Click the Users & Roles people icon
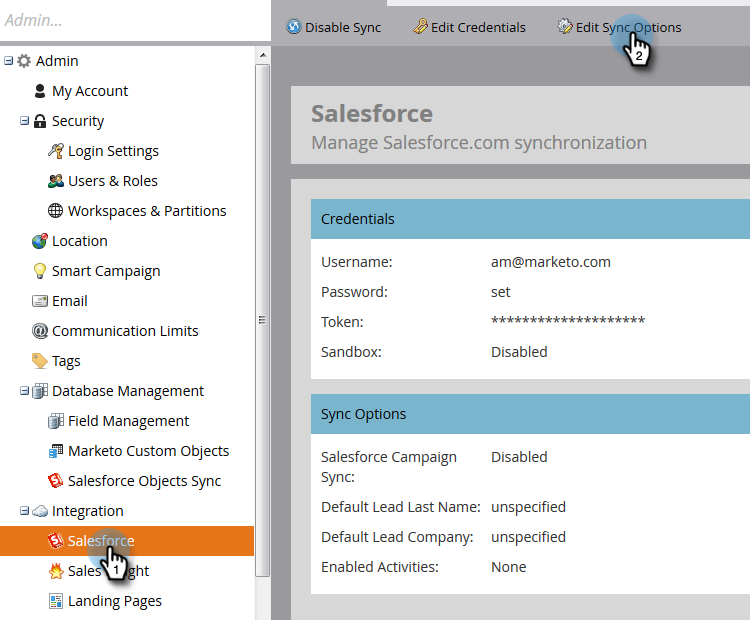 pos(55,181)
